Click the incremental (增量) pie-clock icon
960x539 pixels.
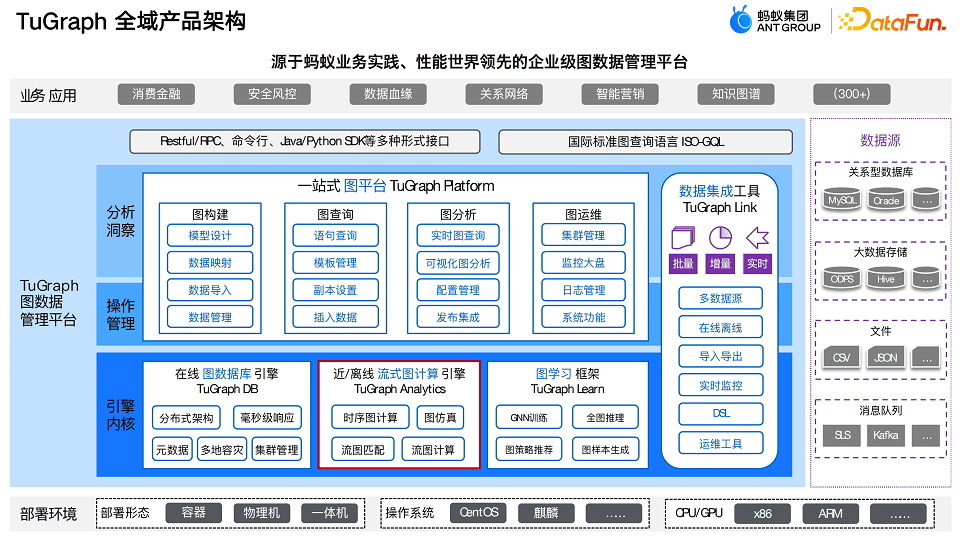720,238
